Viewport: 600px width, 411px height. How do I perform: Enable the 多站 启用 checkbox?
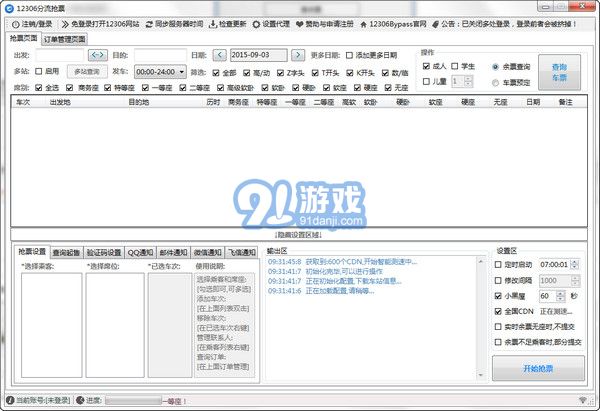(x=39, y=72)
